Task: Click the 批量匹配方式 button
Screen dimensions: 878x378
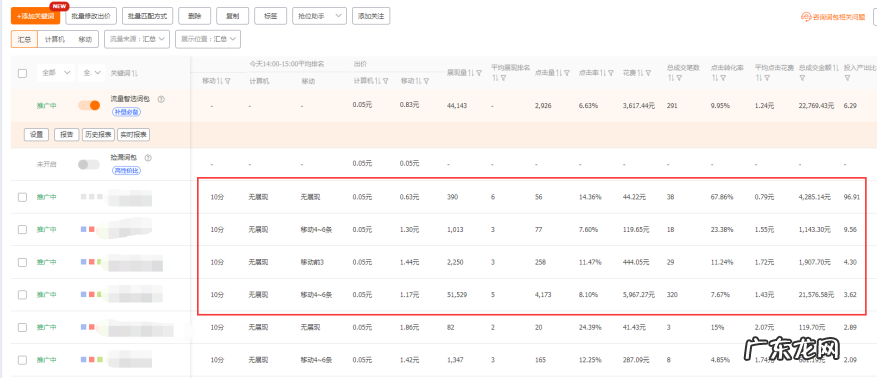Action: (148, 16)
